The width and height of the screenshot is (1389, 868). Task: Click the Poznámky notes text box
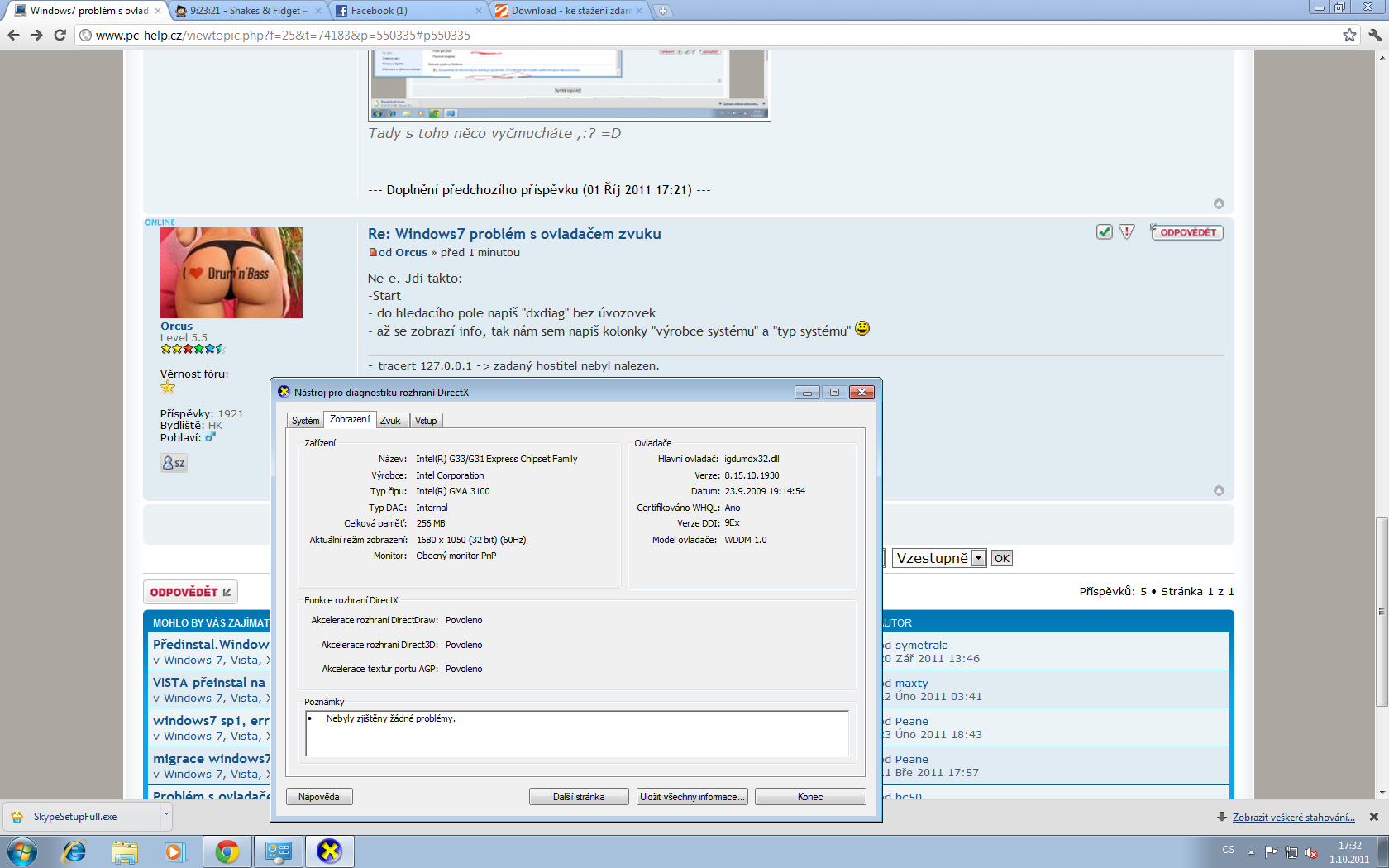(576, 733)
